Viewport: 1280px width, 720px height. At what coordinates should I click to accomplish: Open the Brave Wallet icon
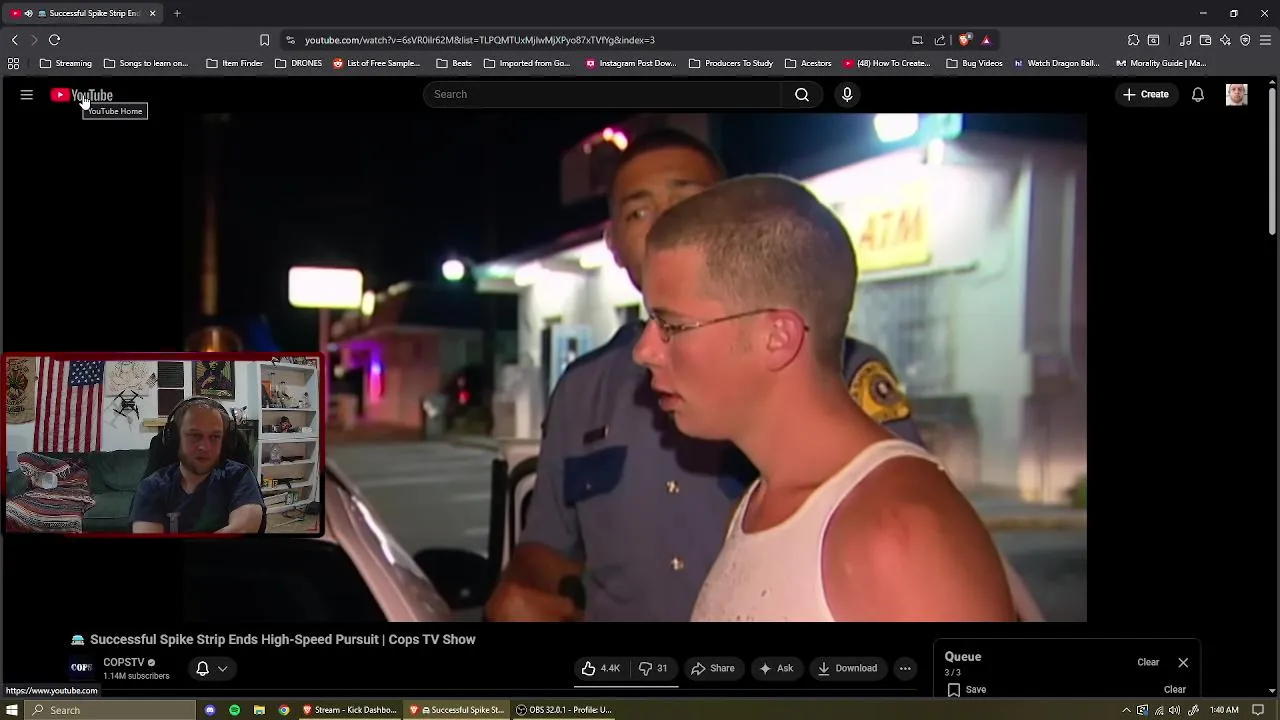coord(1205,40)
